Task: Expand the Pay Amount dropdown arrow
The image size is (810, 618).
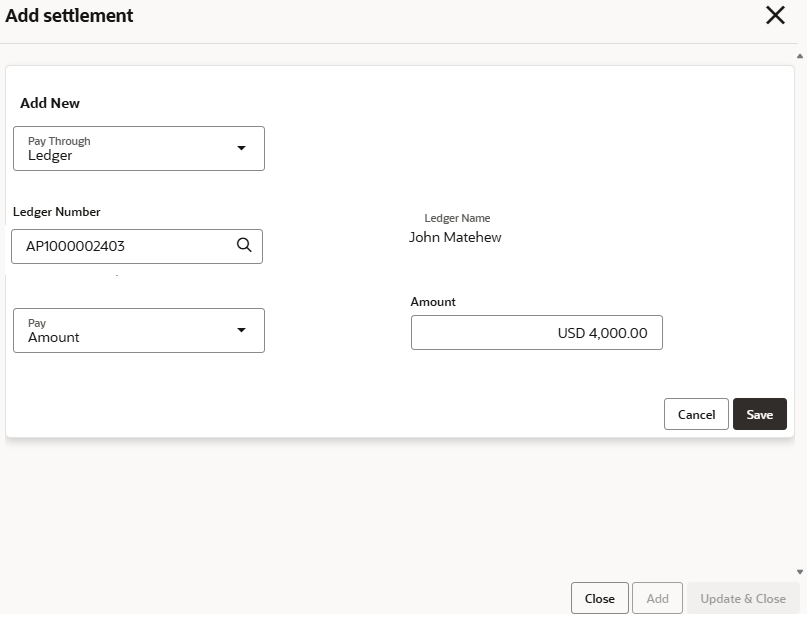Action: (x=241, y=330)
